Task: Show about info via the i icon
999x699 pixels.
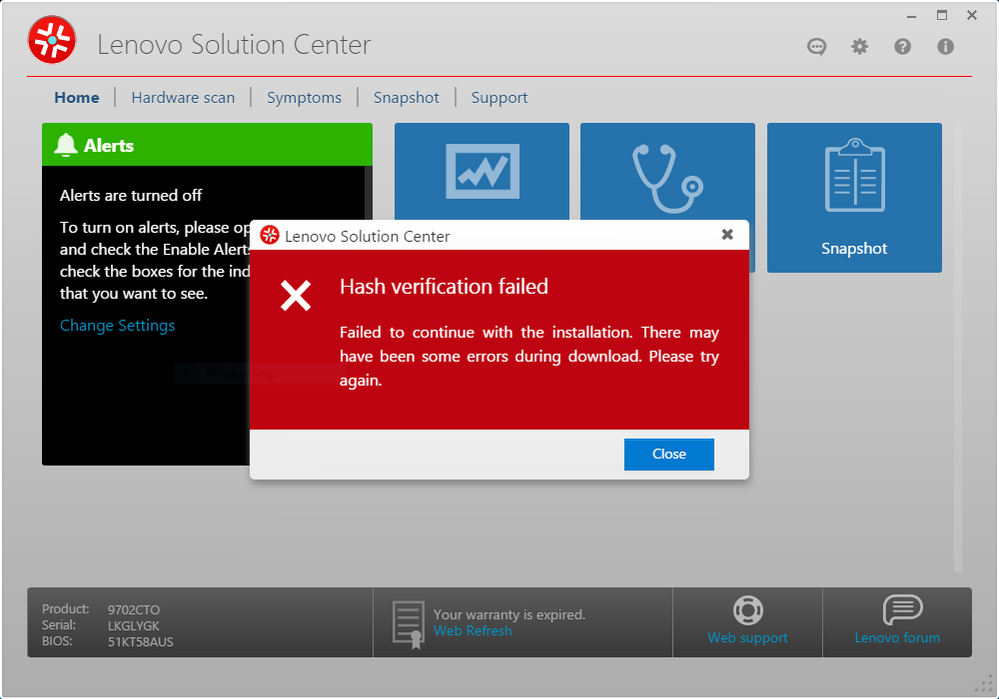Action: click(x=945, y=47)
